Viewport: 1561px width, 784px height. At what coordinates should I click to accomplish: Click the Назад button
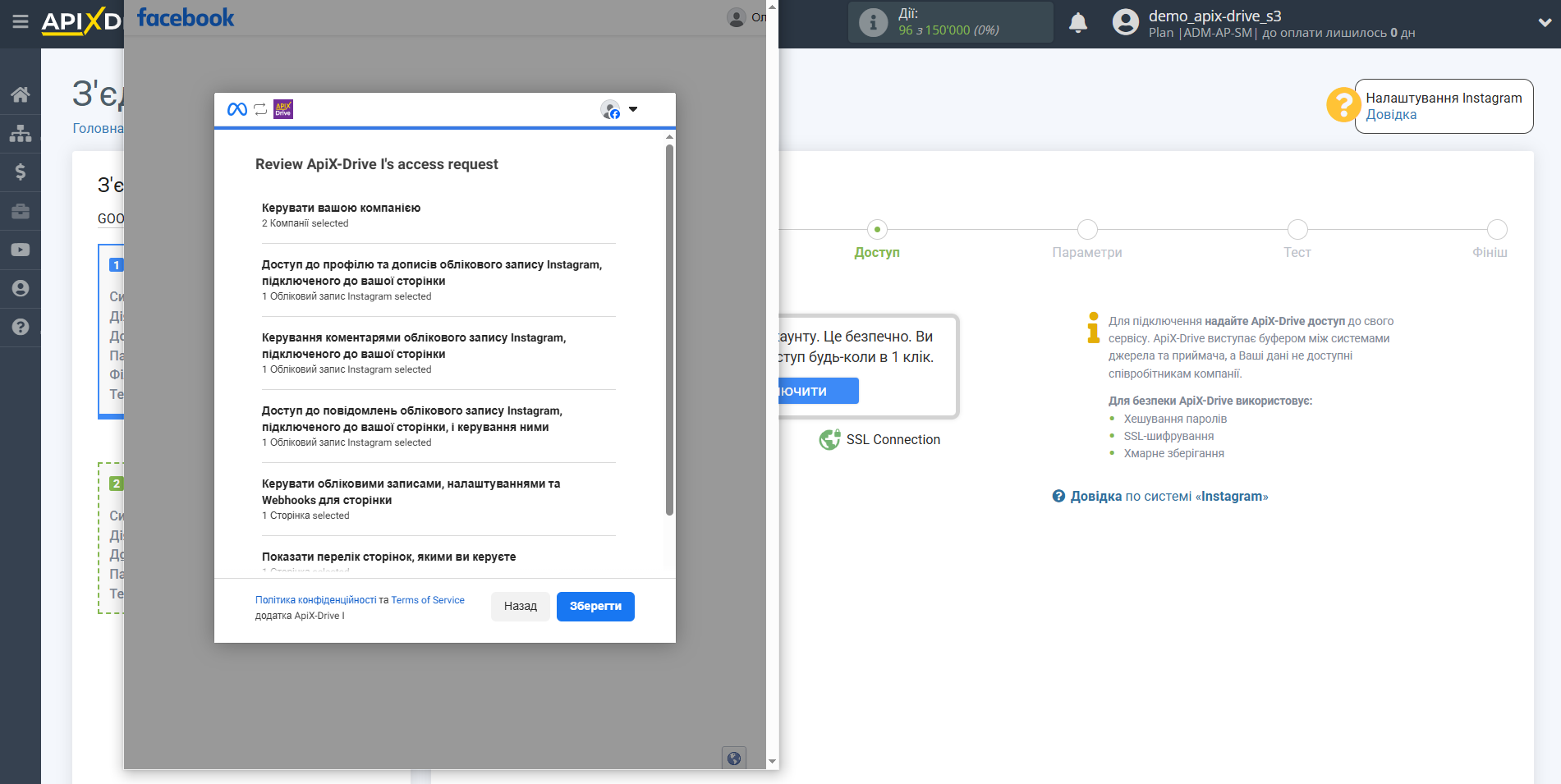(521, 607)
